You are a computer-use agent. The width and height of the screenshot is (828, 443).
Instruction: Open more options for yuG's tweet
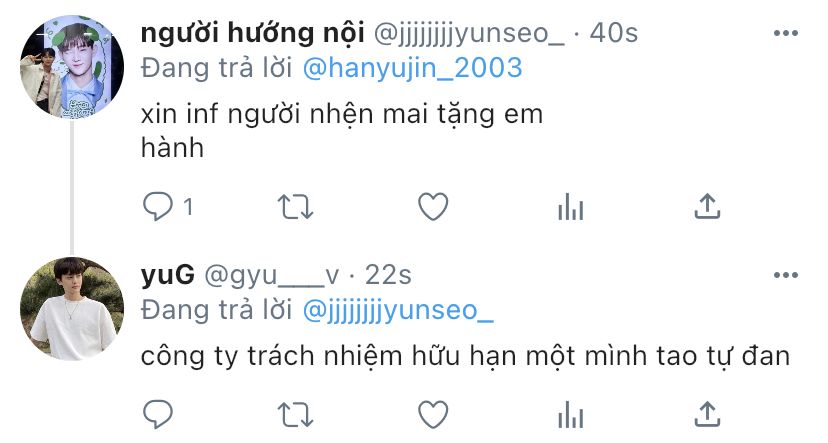point(786,275)
